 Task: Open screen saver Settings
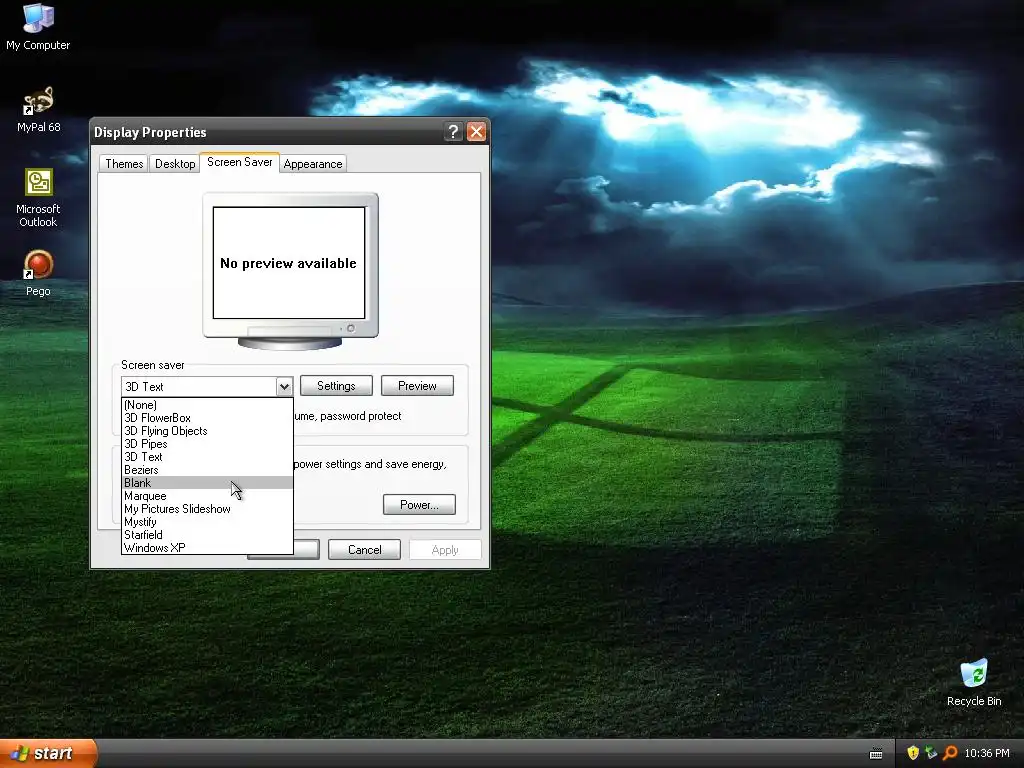coord(336,386)
